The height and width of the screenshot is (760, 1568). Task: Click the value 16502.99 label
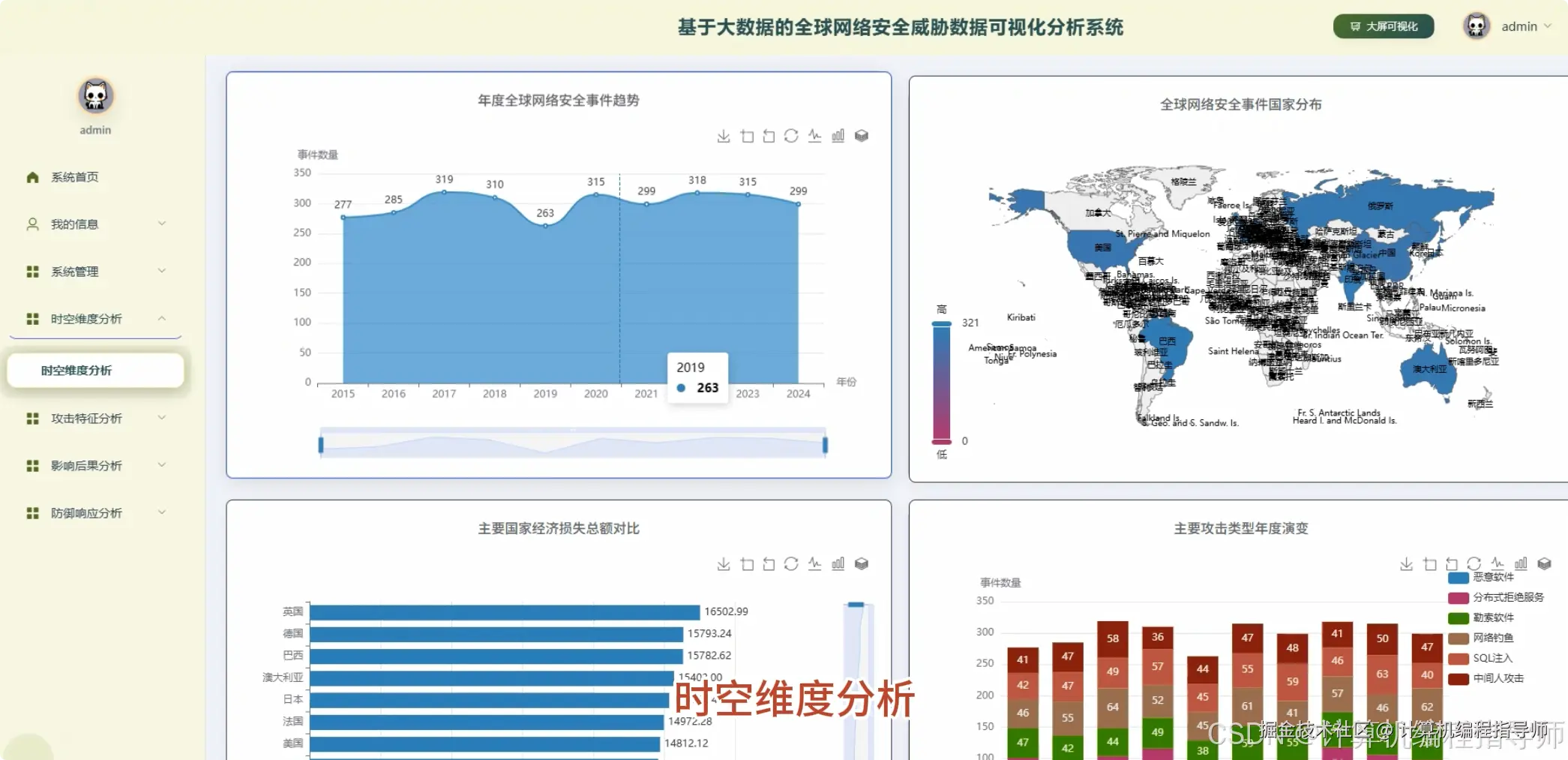[x=726, y=611]
